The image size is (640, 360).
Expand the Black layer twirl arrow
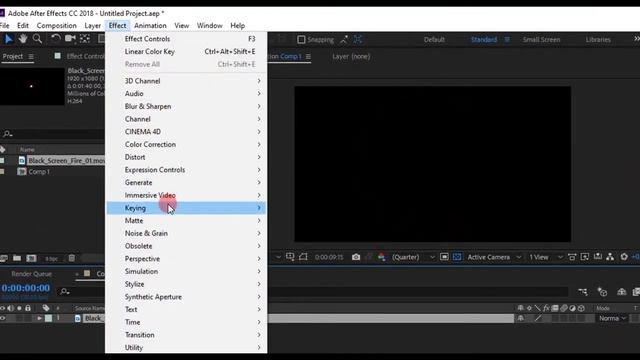point(40,318)
